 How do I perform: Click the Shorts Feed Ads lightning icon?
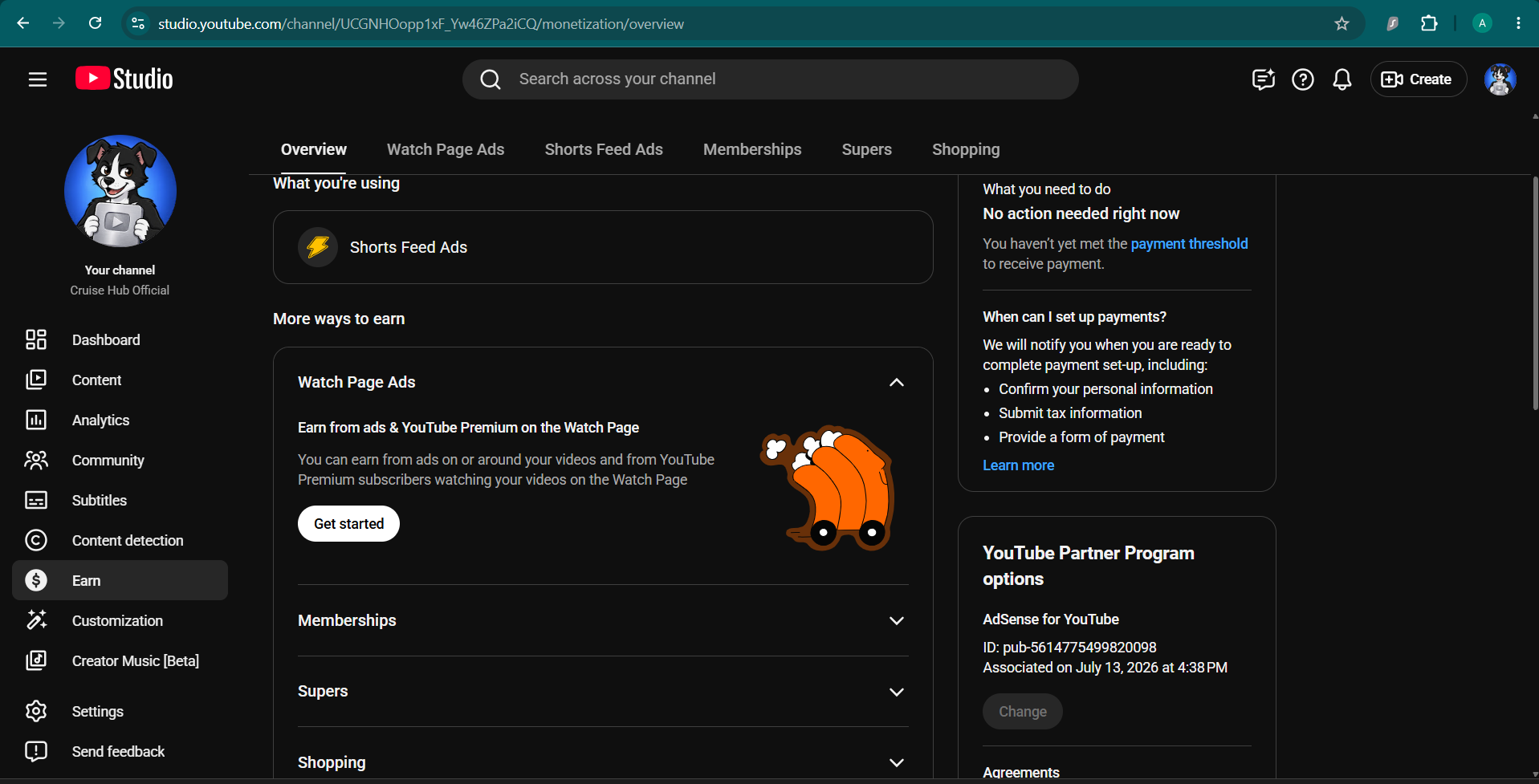click(x=318, y=247)
